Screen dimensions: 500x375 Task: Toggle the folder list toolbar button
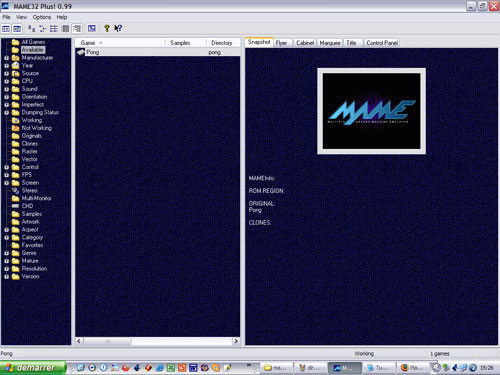tap(6, 29)
